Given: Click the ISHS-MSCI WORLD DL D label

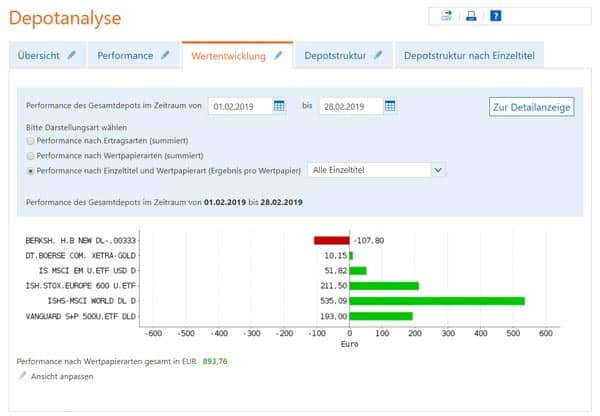Looking at the screenshot, I should tap(91, 301).
